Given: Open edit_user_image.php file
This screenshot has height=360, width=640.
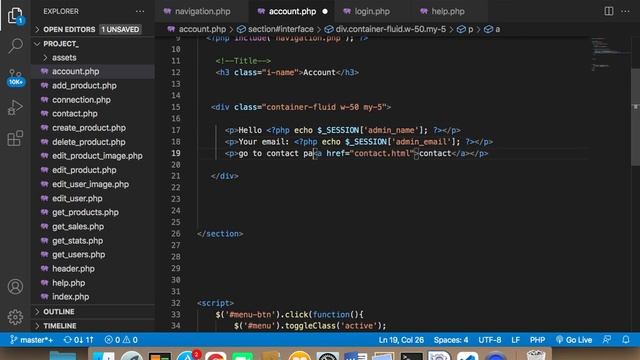Looking at the screenshot, I should click(93, 184).
